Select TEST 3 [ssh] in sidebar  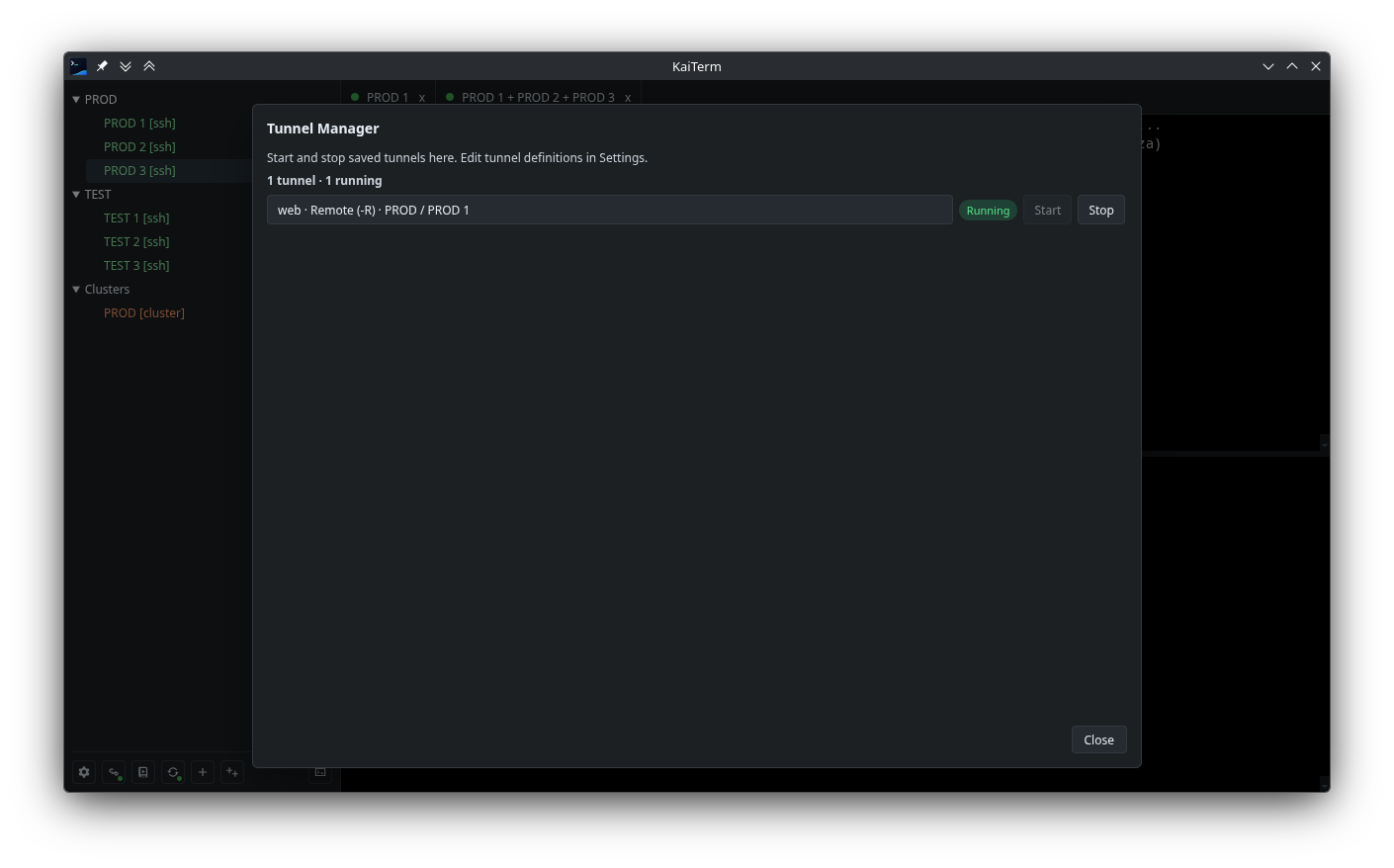136,266
